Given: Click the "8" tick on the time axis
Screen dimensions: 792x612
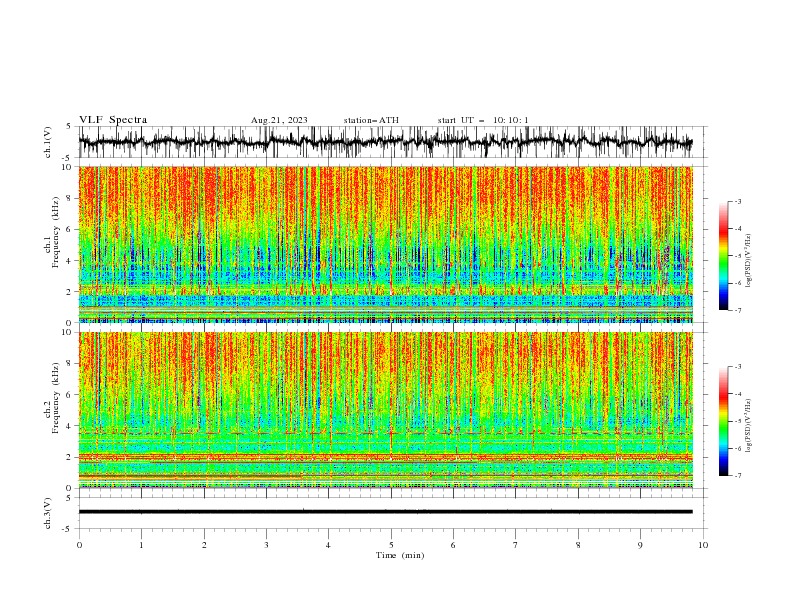Looking at the screenshot, I should [578, 545].
